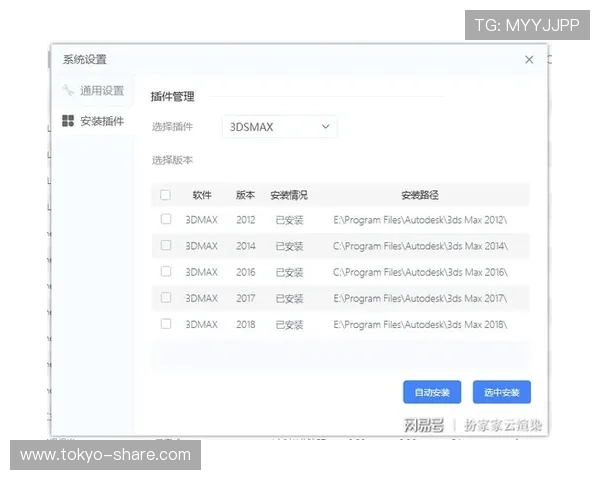Toggle the select-all checkbox in table header
This screenshot has height=480, width=600.
point(165,195)
